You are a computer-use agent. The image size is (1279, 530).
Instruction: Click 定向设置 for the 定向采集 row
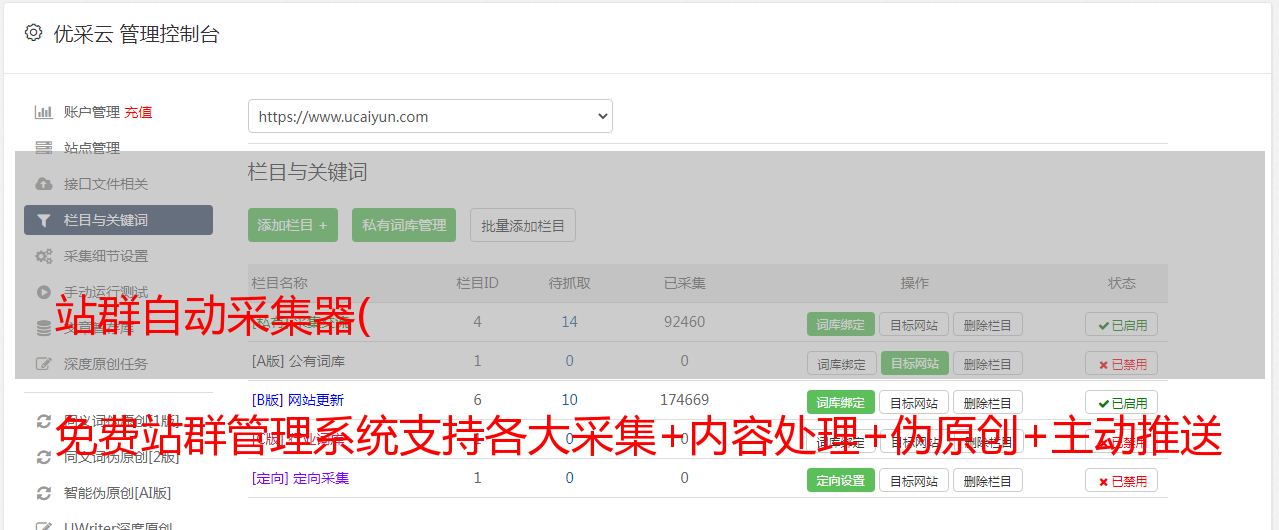coord(841,480)
